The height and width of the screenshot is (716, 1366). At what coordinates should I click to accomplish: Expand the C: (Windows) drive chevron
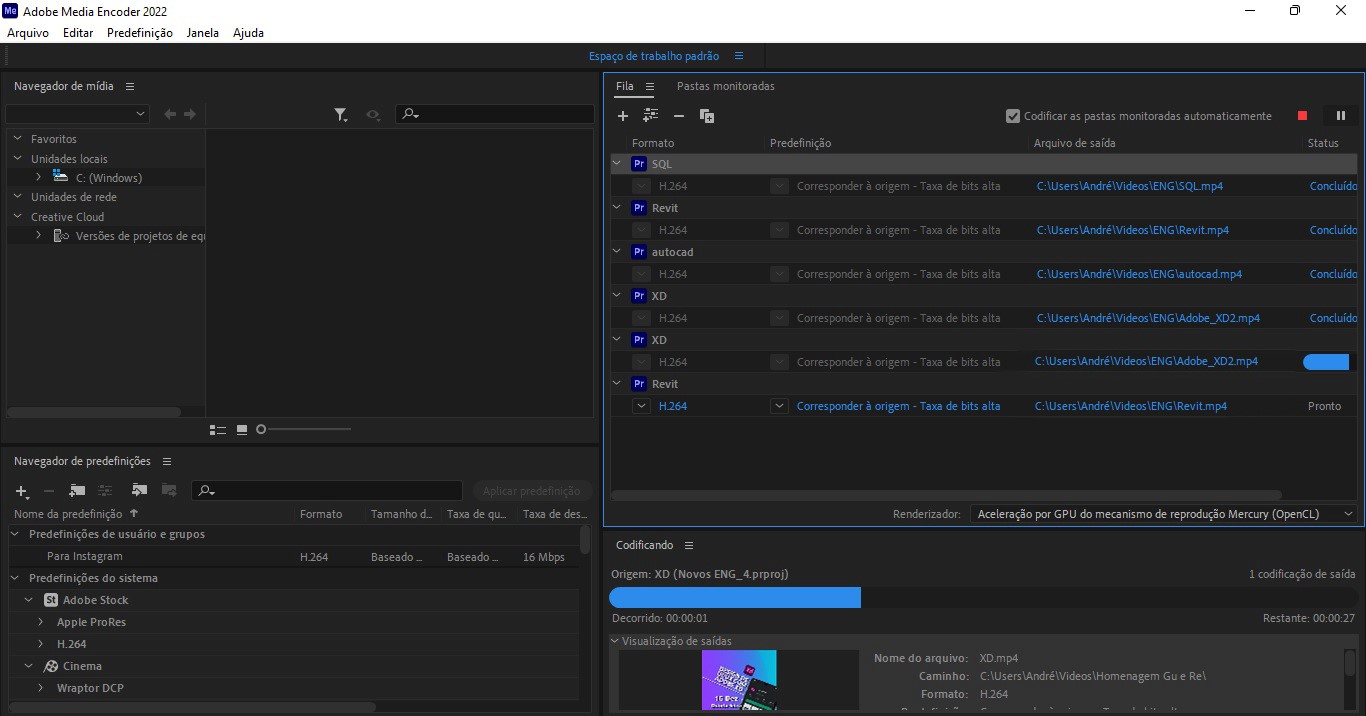(x=38, y=177)
